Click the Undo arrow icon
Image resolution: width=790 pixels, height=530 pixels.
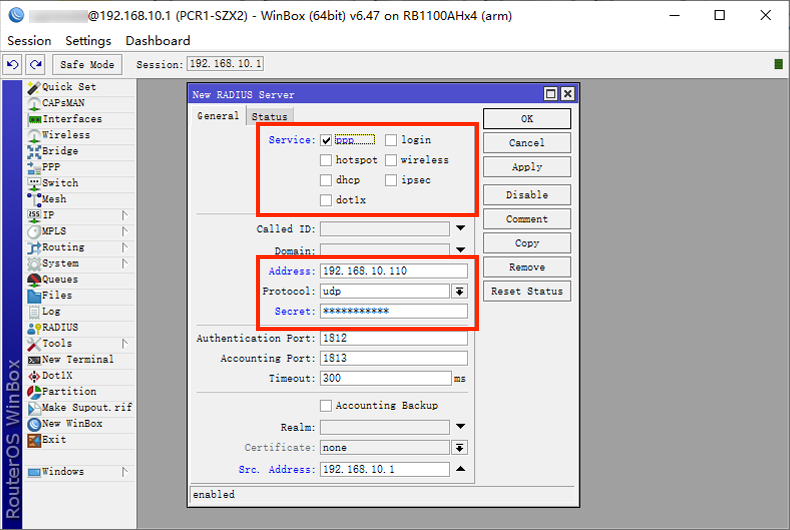12,64
